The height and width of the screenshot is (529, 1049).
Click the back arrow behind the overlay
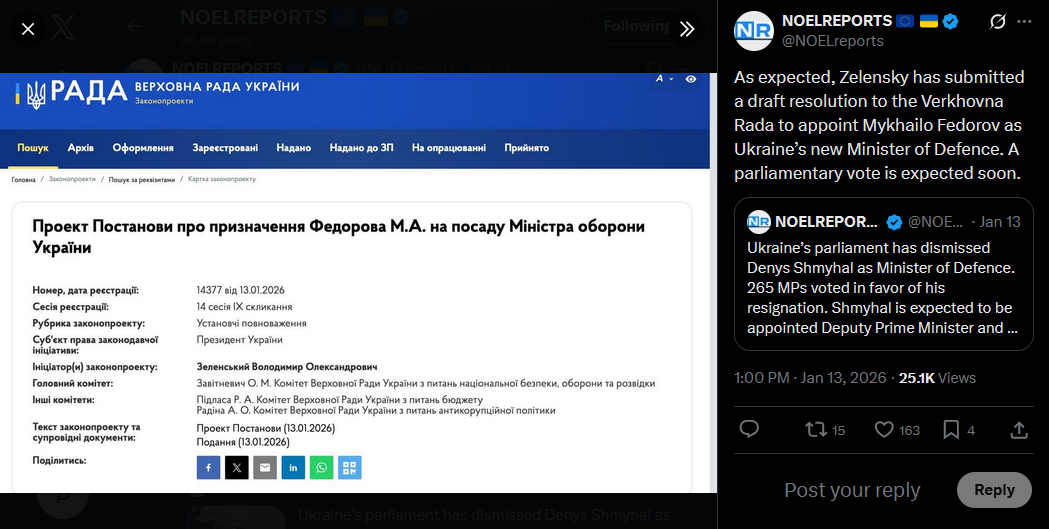click(134, 26)
